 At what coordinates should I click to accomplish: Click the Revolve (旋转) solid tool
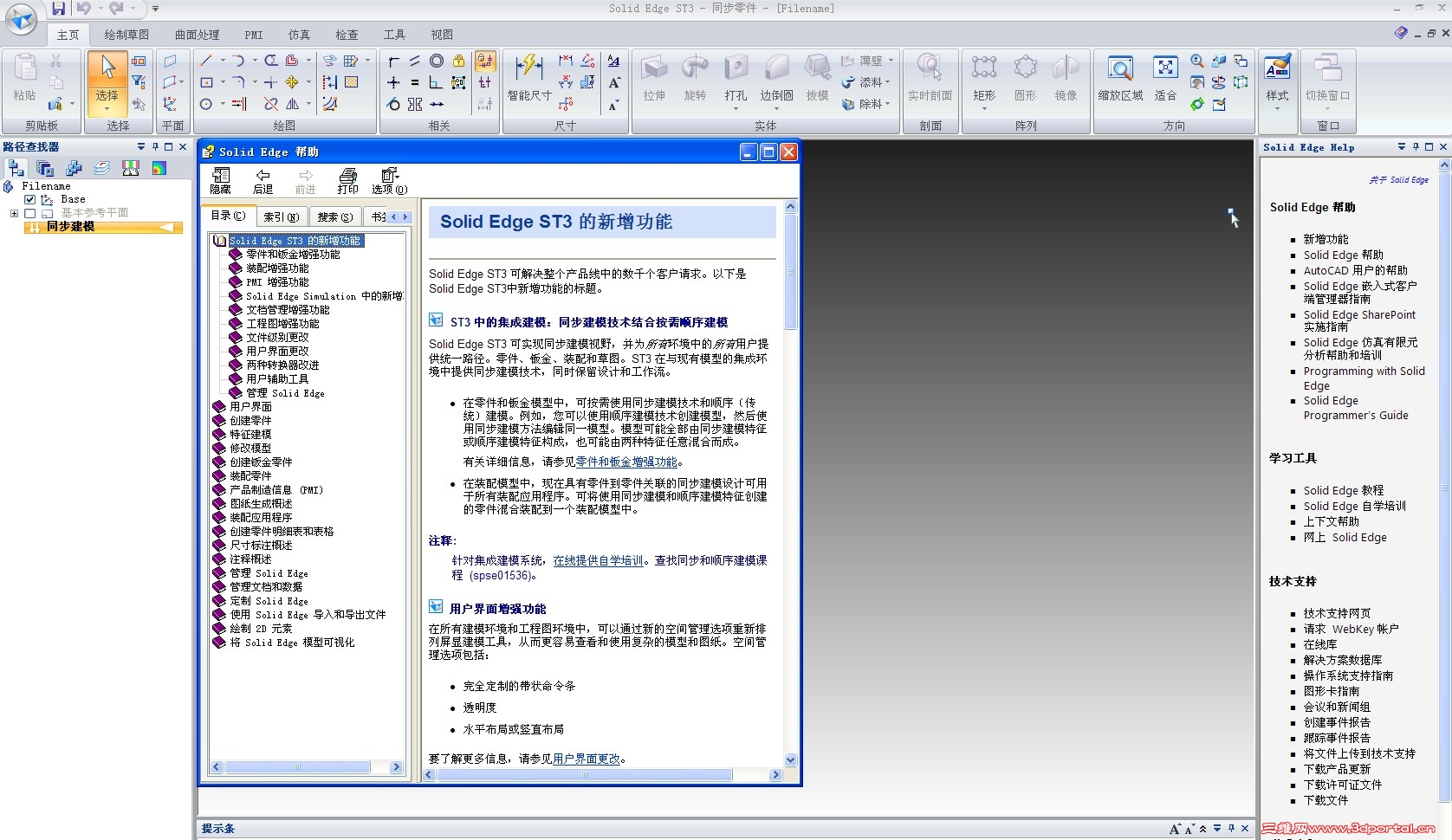[695, 78]
